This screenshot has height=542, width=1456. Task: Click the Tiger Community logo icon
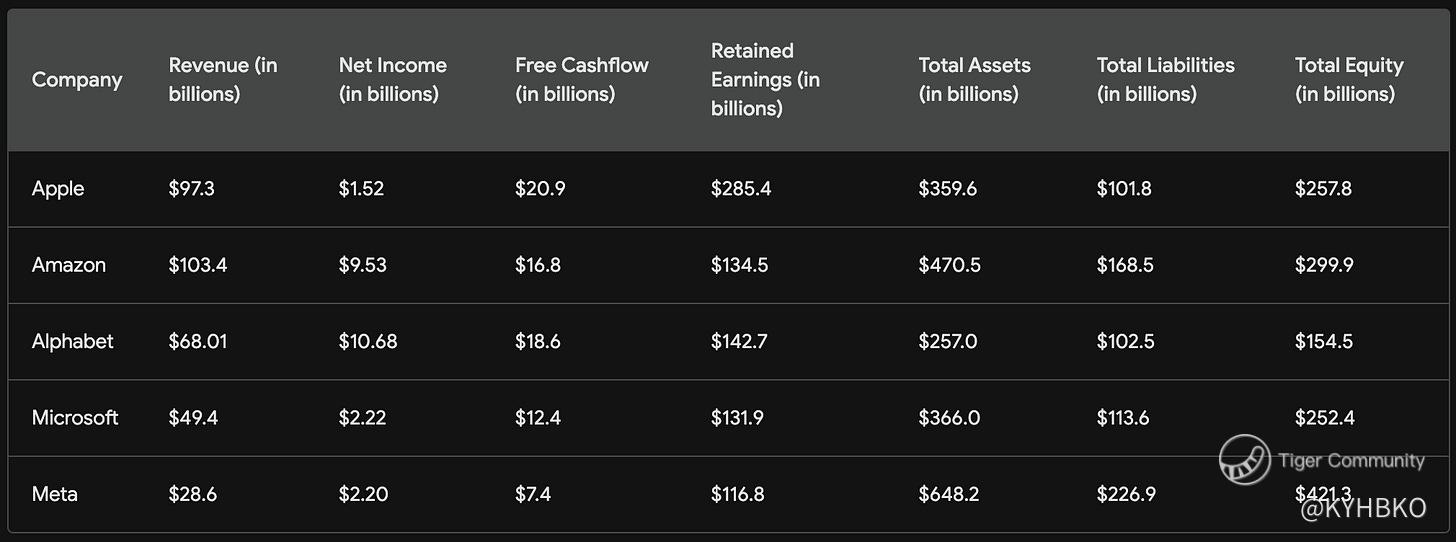[x=1244, y=460]
